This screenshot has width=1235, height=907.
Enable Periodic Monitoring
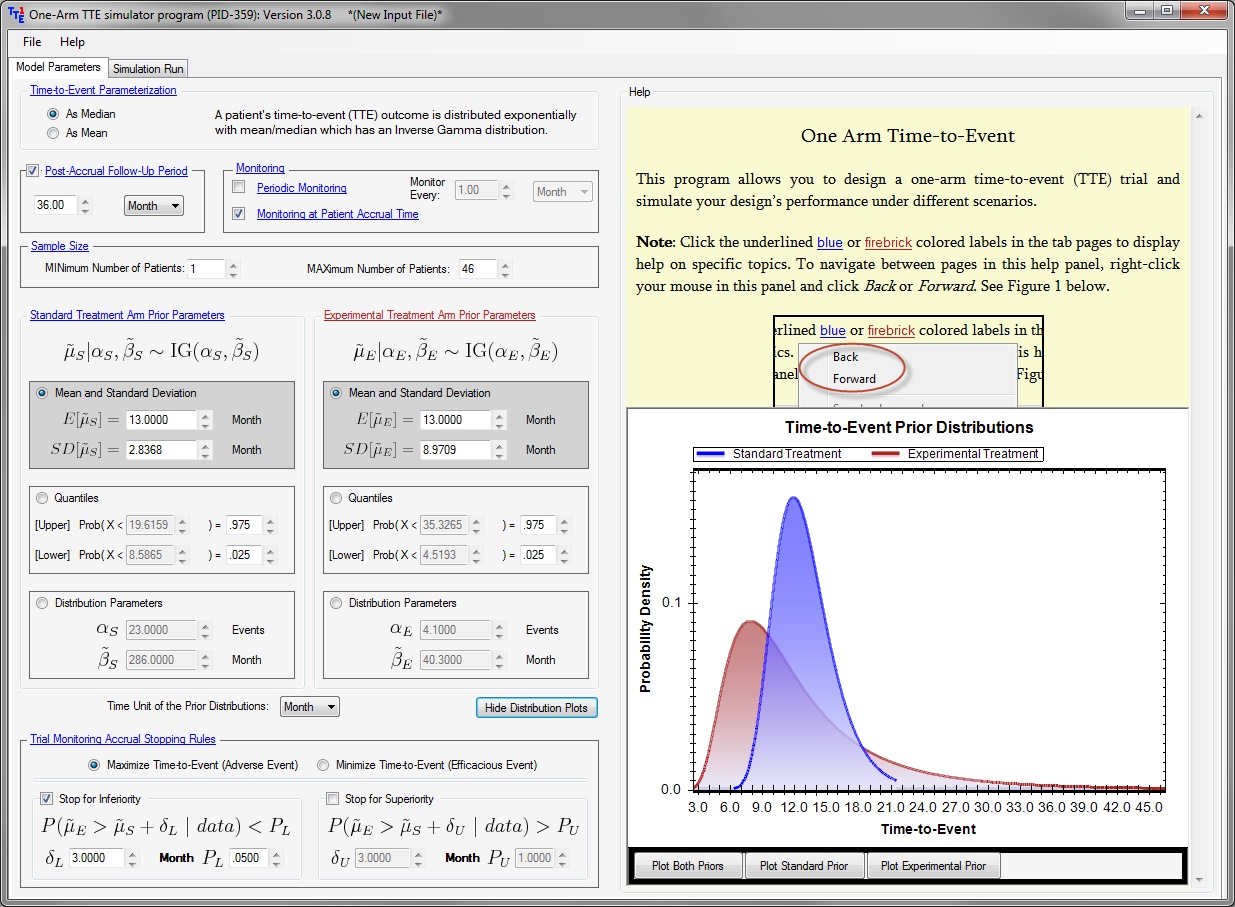(x=236, y=186)
